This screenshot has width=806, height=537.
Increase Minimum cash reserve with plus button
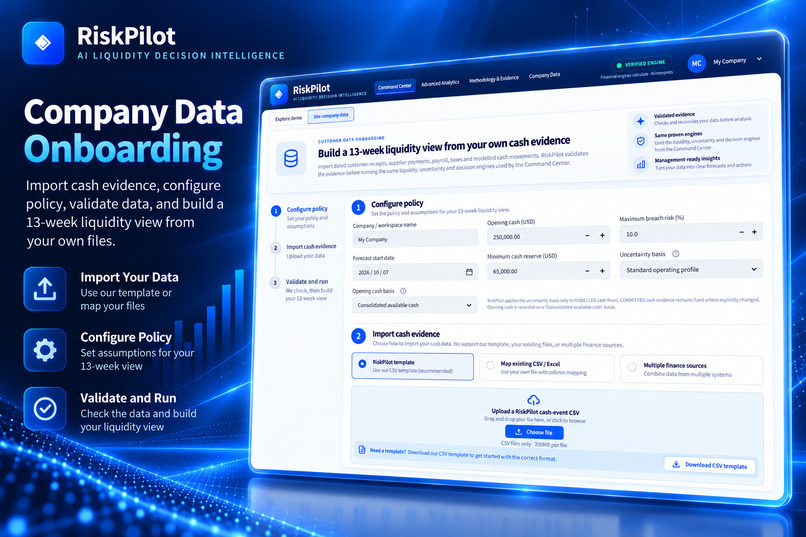[x=602, y=270]
